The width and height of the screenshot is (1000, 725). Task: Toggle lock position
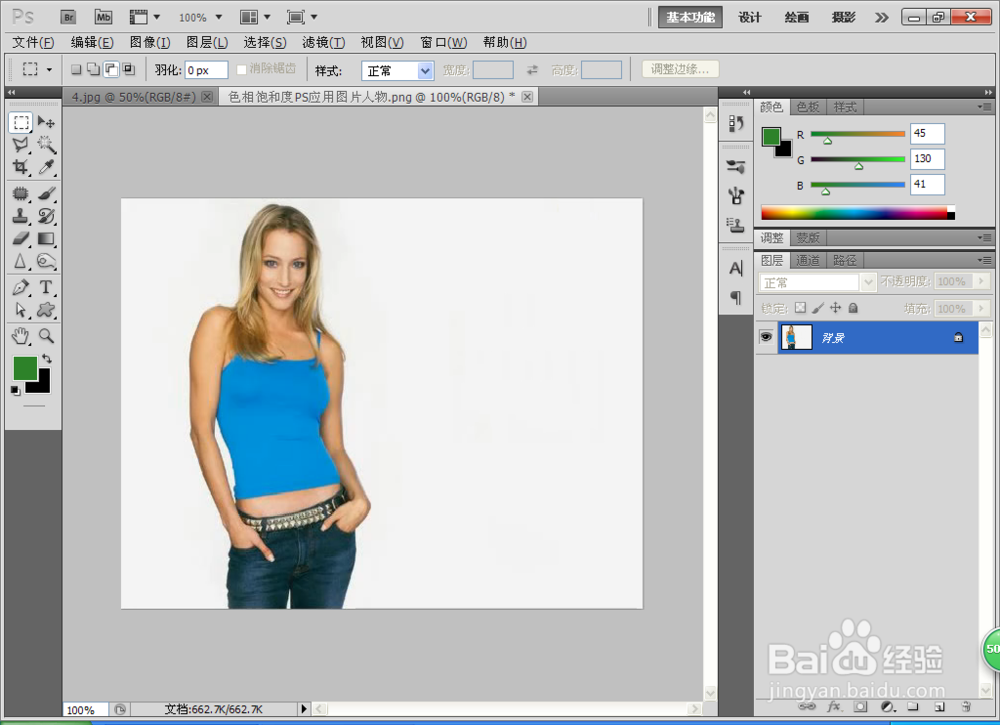835,308
